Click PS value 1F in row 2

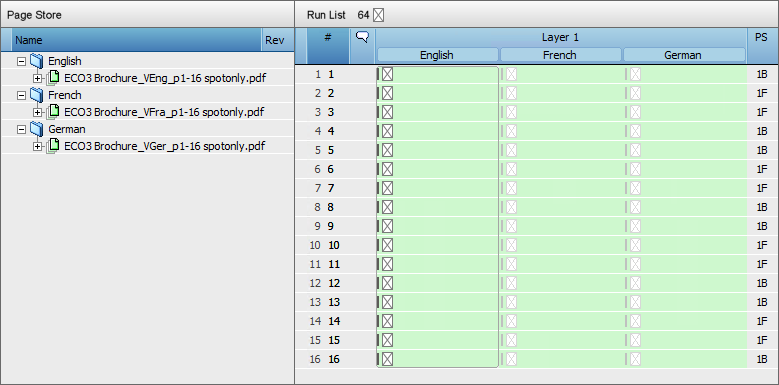(x=762, y=93)
